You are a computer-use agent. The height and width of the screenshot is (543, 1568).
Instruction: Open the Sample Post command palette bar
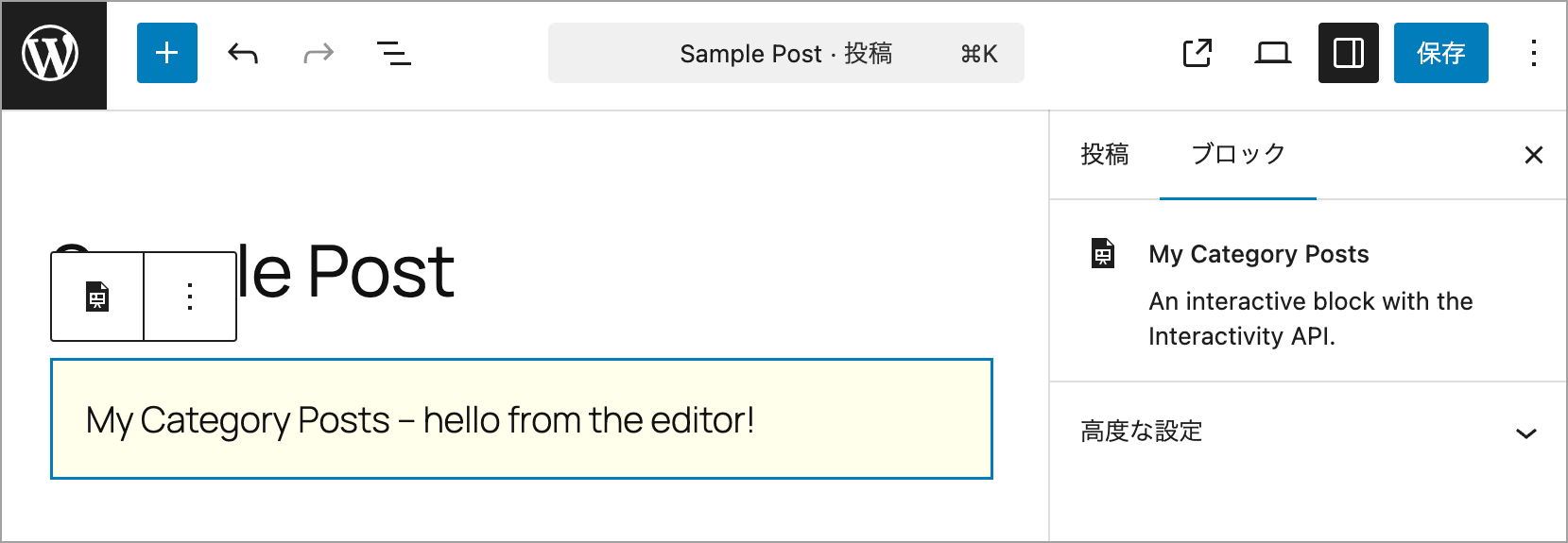click(x=786, y=53)
